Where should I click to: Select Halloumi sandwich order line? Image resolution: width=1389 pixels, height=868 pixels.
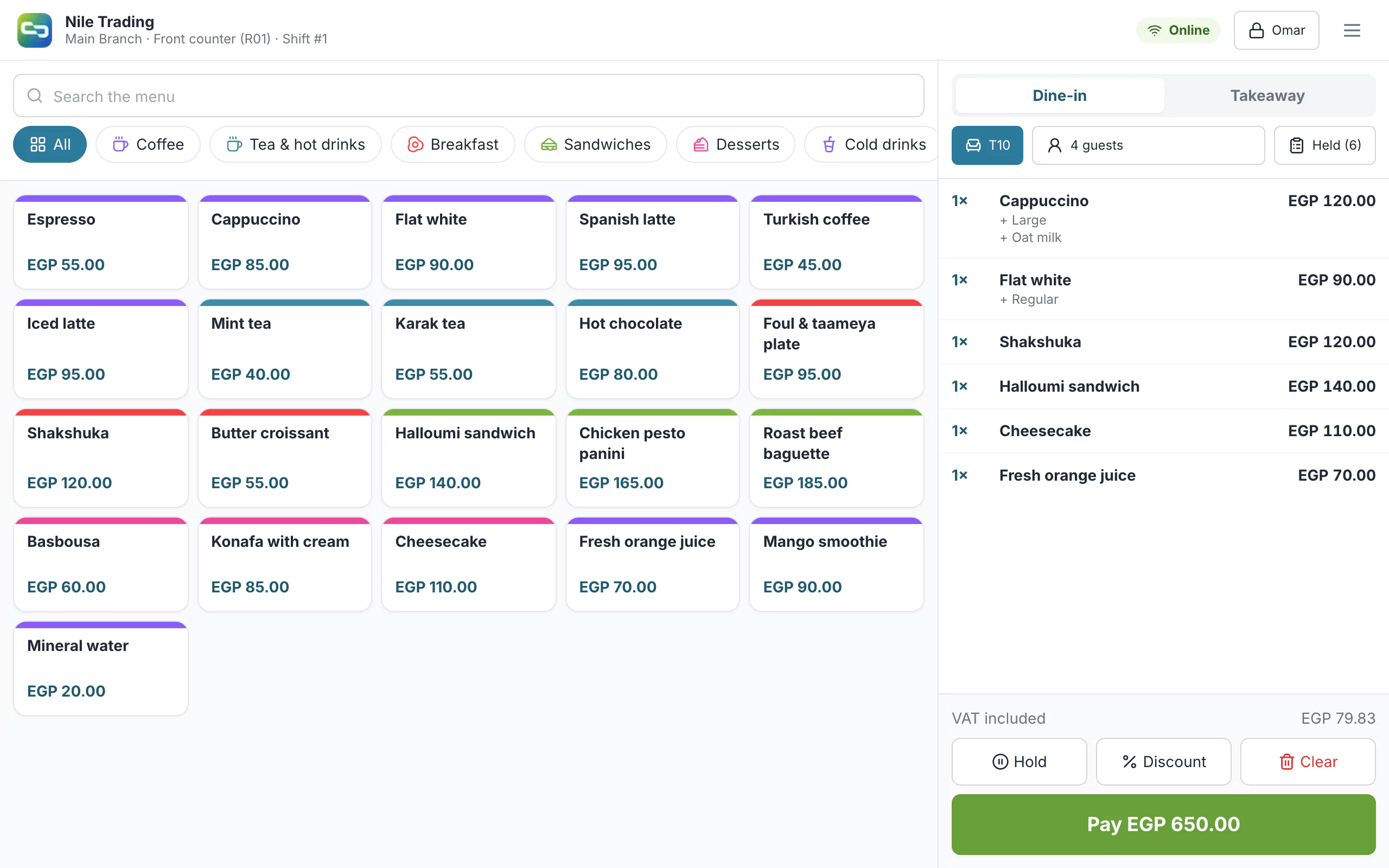click(1163, 386)
